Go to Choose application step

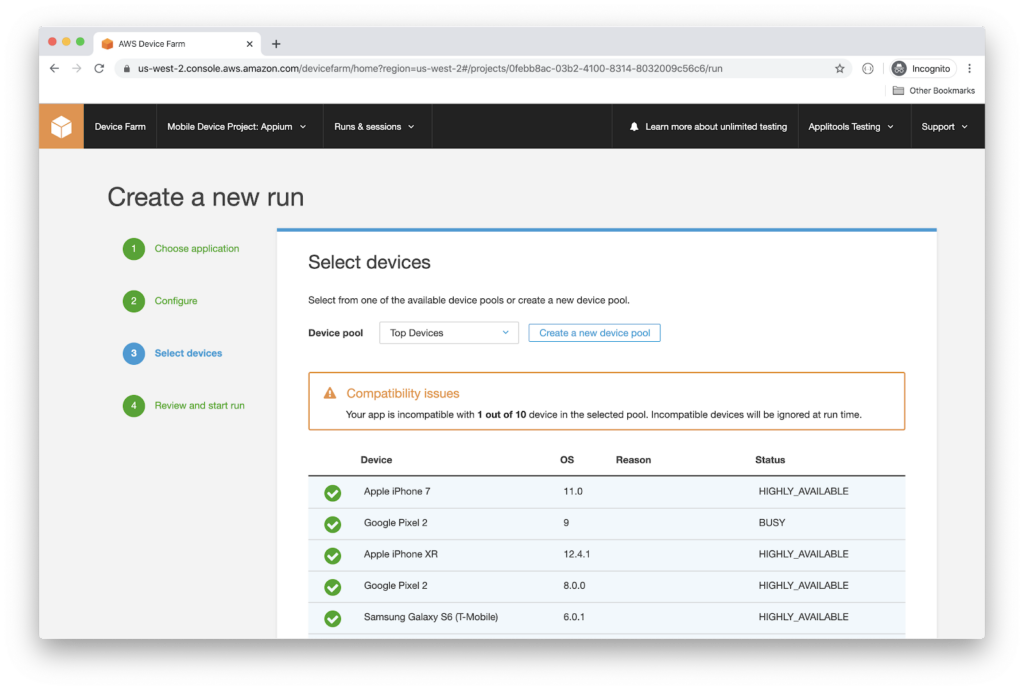(x=196, y=249)
